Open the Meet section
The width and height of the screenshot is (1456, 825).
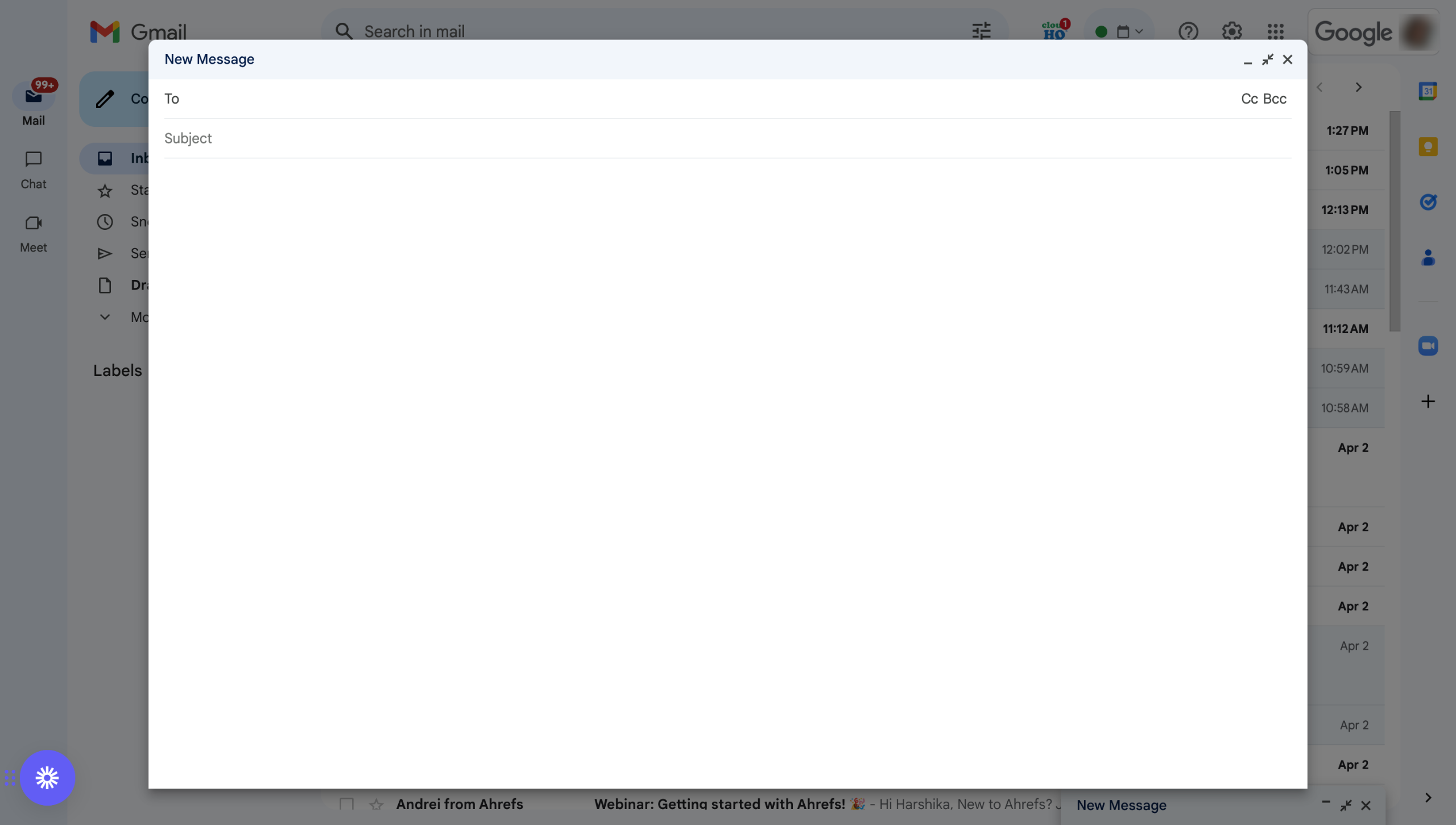[x=34, y=233]
